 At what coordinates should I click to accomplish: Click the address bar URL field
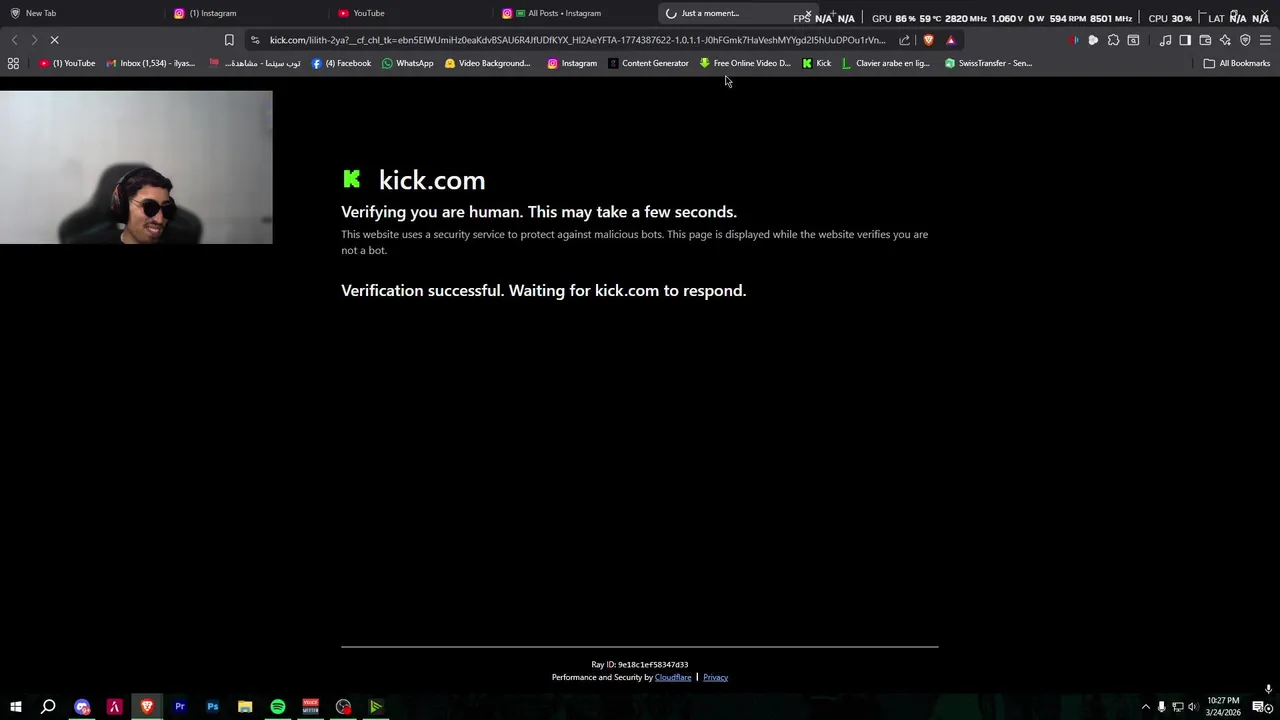(x=577, y=40)
